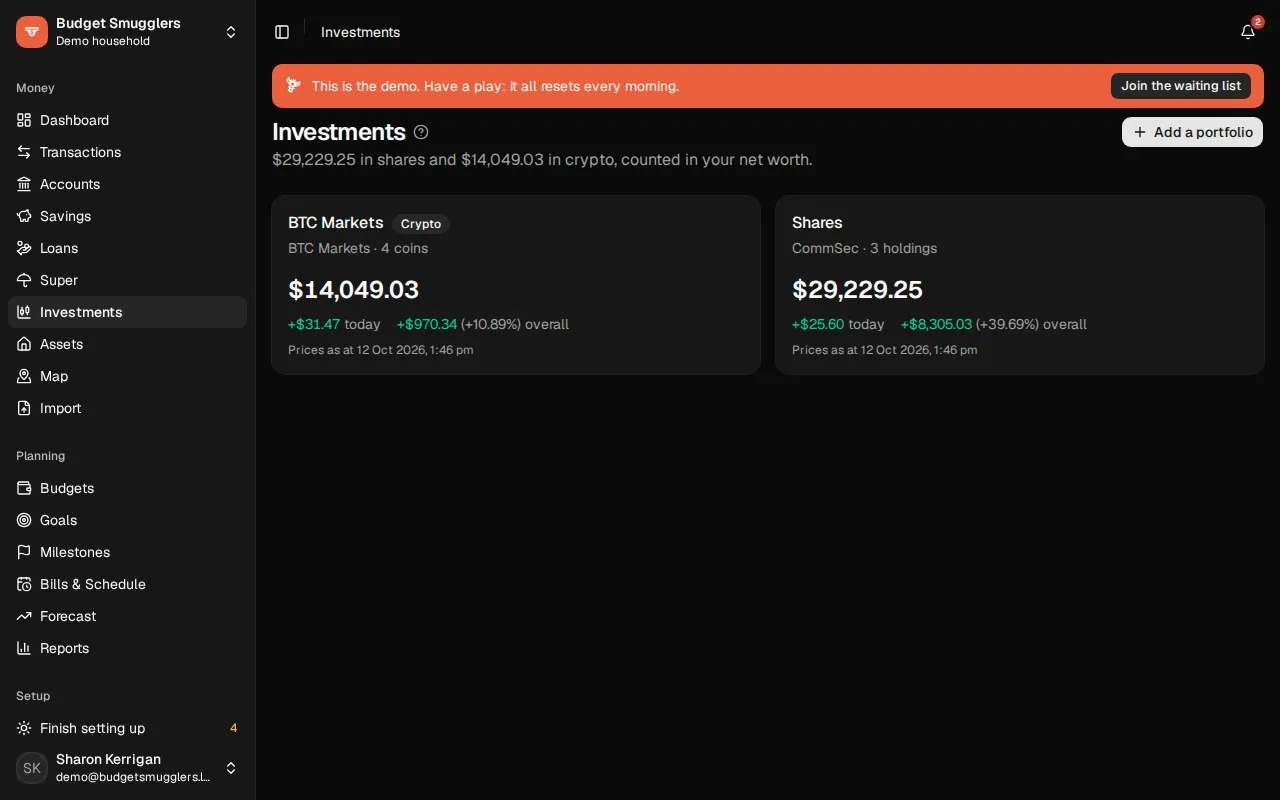Select Investments in the sidebar
Viewport: 1280px width, 800px height.
point(127,312)
